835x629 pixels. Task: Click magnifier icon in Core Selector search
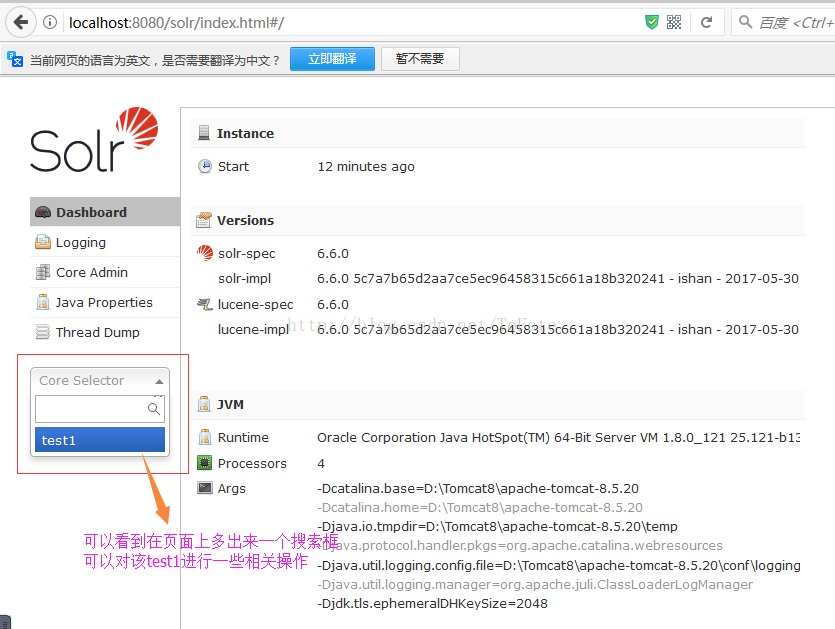[x=153, y=409]
